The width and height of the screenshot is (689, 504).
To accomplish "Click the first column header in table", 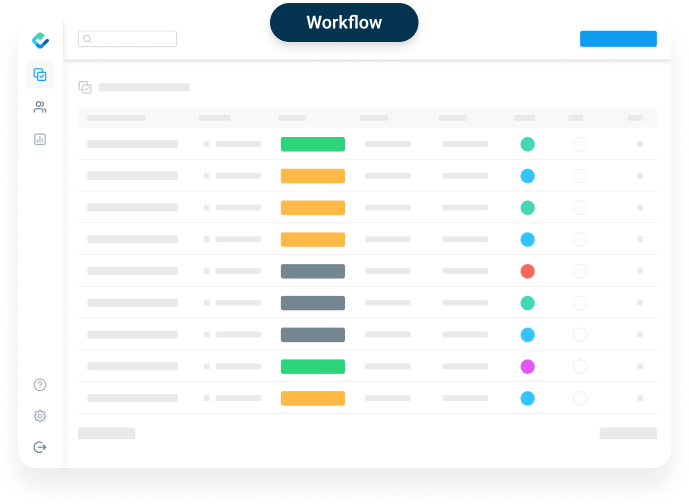I will (x=116, y=118).
